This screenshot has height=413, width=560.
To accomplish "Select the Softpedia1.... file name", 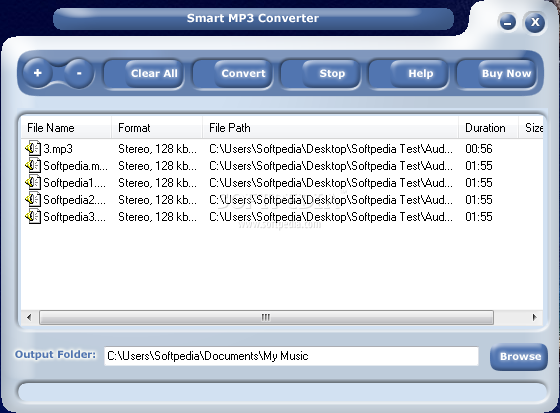I will 74,183.
